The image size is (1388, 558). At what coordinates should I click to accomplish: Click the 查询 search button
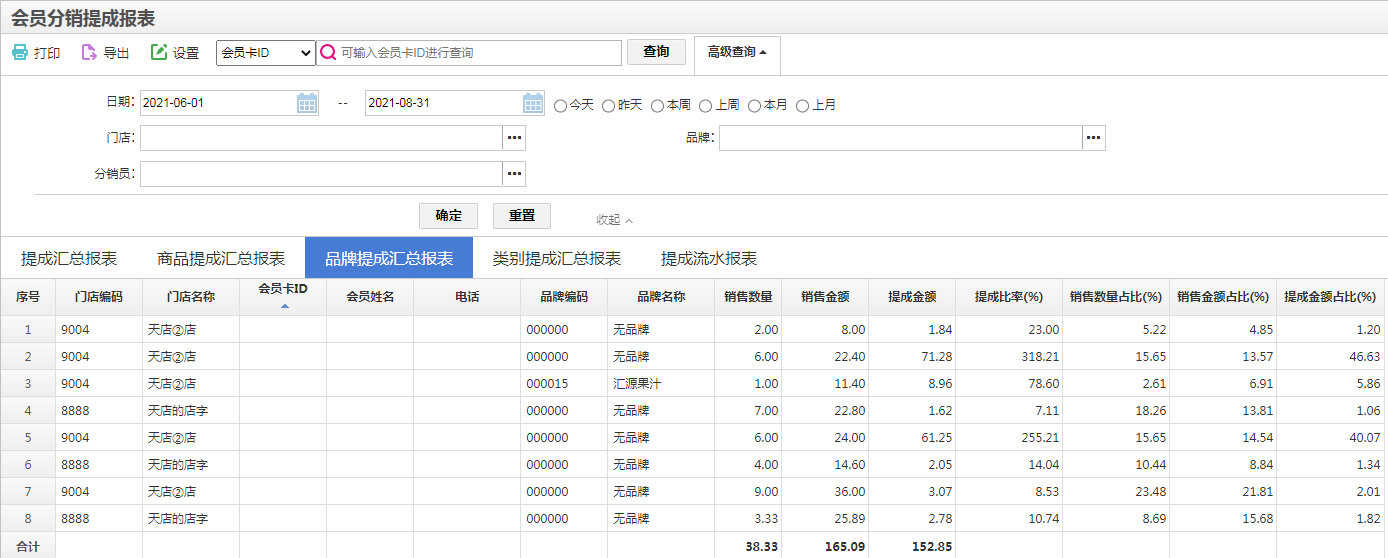[656, 52]
